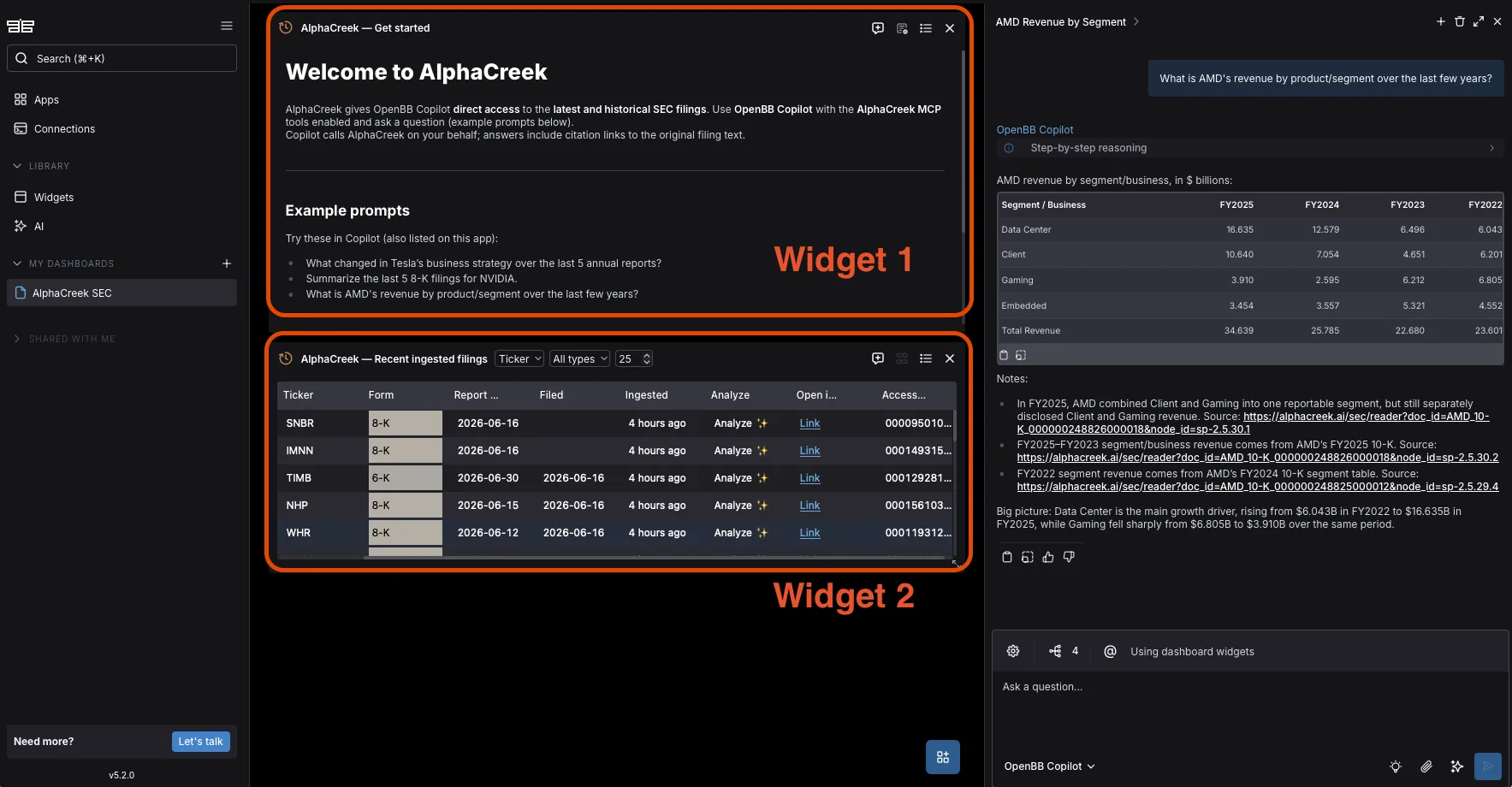Screen dimensions: 1512x787
Task: Open Get started widget notes icon
Action: point(902,28)
